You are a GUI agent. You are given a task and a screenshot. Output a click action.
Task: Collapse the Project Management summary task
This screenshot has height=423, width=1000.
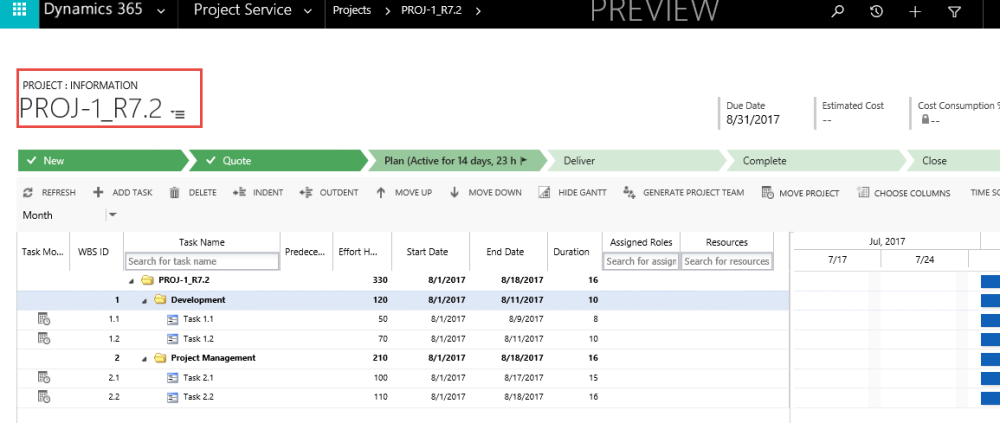(144, 358)
